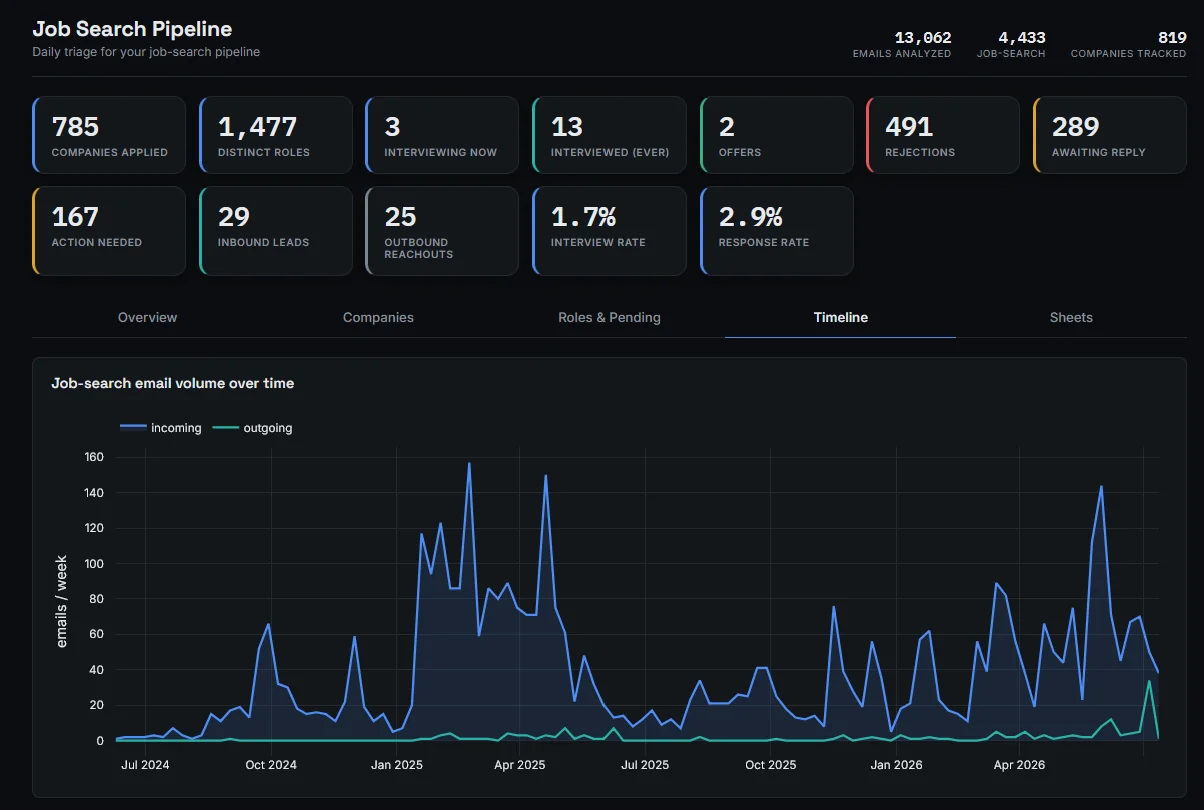
Task: Click the Outbound Reachouts 25 card
Action: (442, 231)
